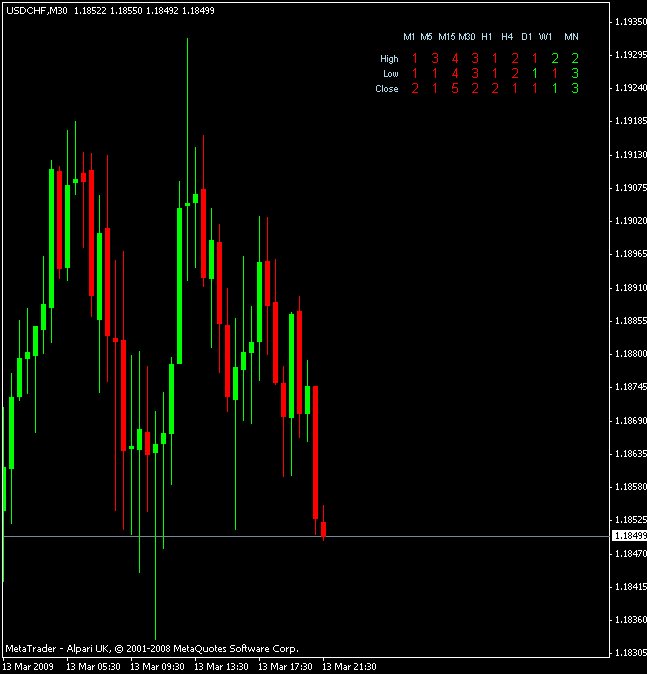The image size is (647, 674).
Task: Select the W1 timeframe column header
Action: tap(546, 37)
